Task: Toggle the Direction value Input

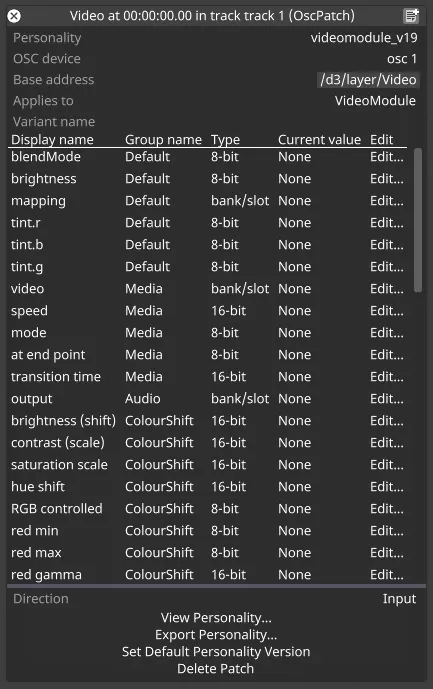Action: (399, 598)
